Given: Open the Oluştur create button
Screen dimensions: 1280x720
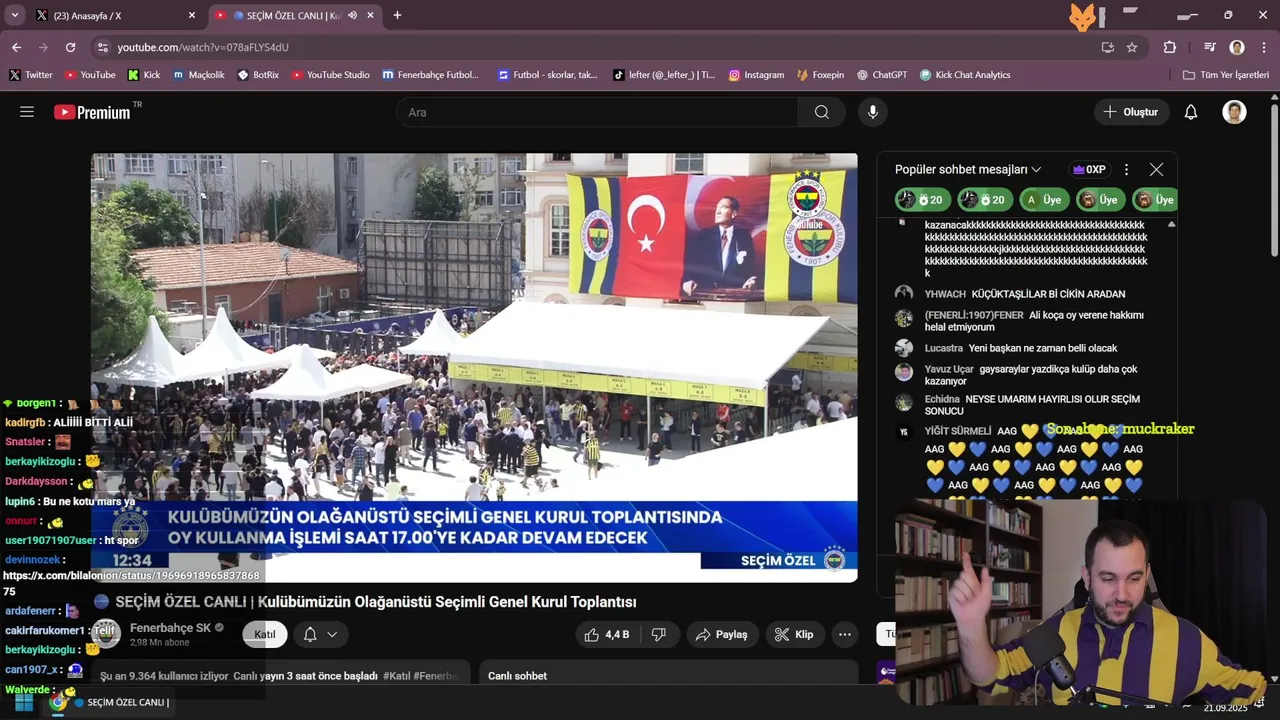Looking at the screenshot, I should (1131, 112).
